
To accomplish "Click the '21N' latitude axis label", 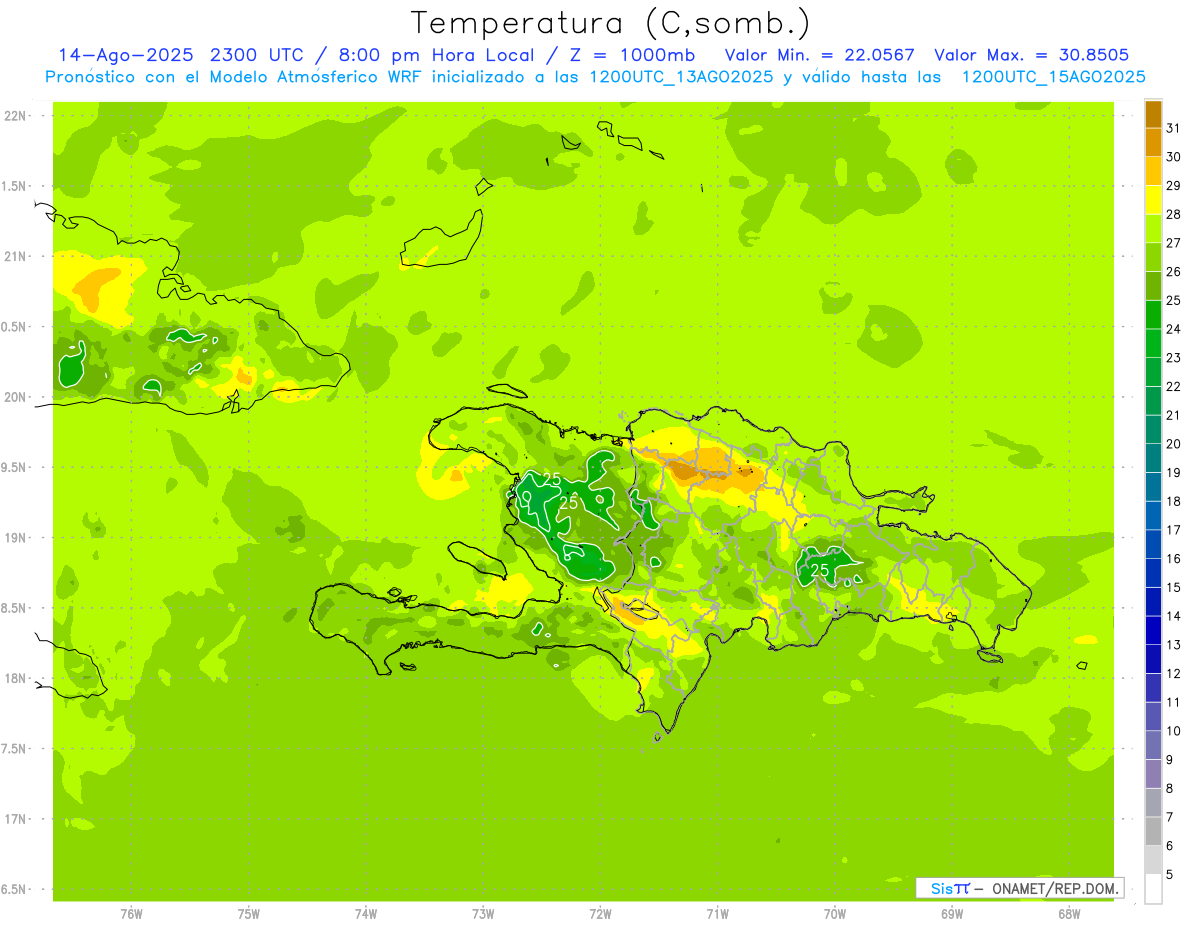I will [x=16, y=257].
